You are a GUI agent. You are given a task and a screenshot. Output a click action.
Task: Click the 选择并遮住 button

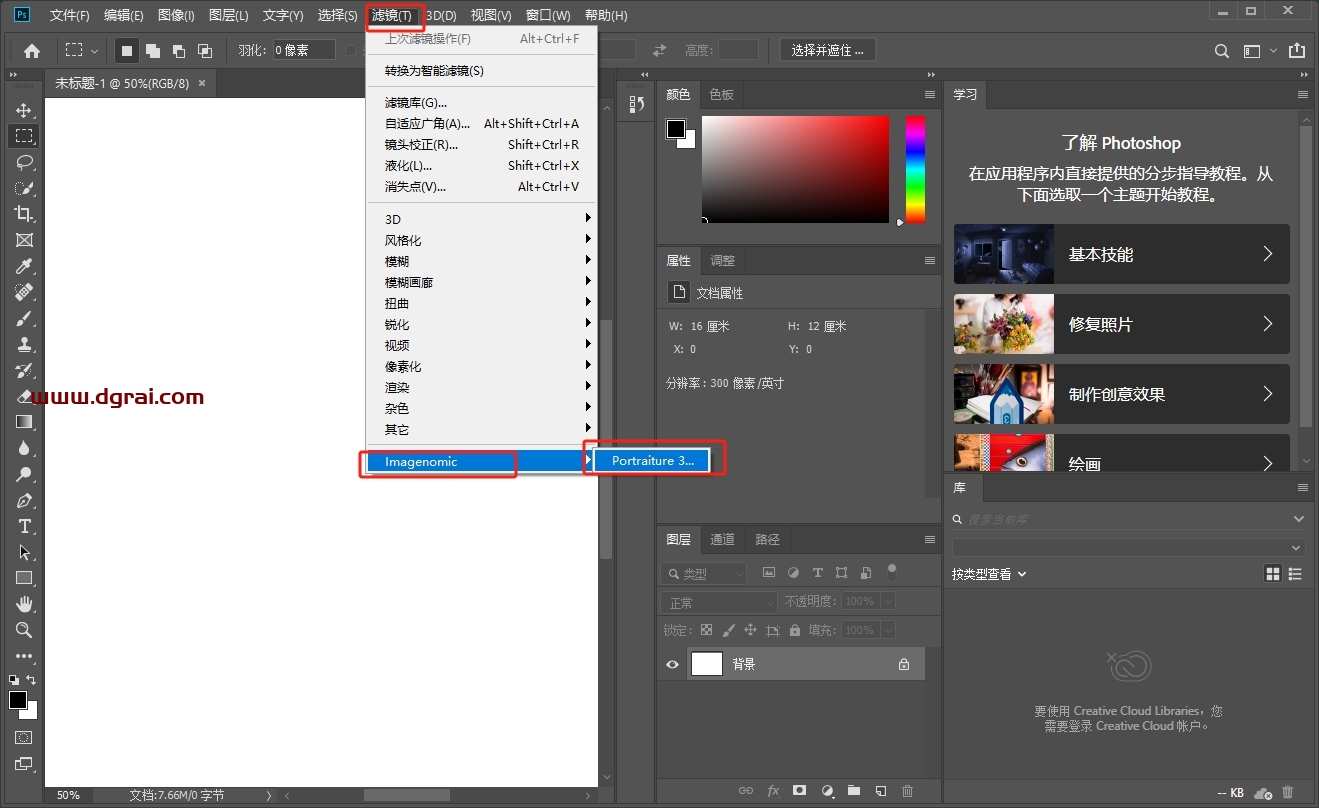tap(827, 50)
